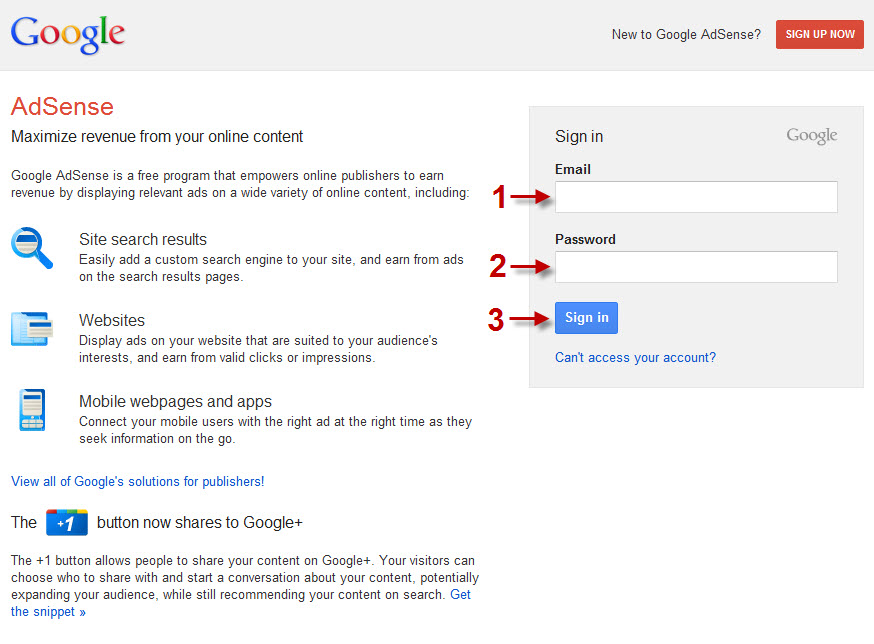Click the Sign in heading text

tap(579, 137)
